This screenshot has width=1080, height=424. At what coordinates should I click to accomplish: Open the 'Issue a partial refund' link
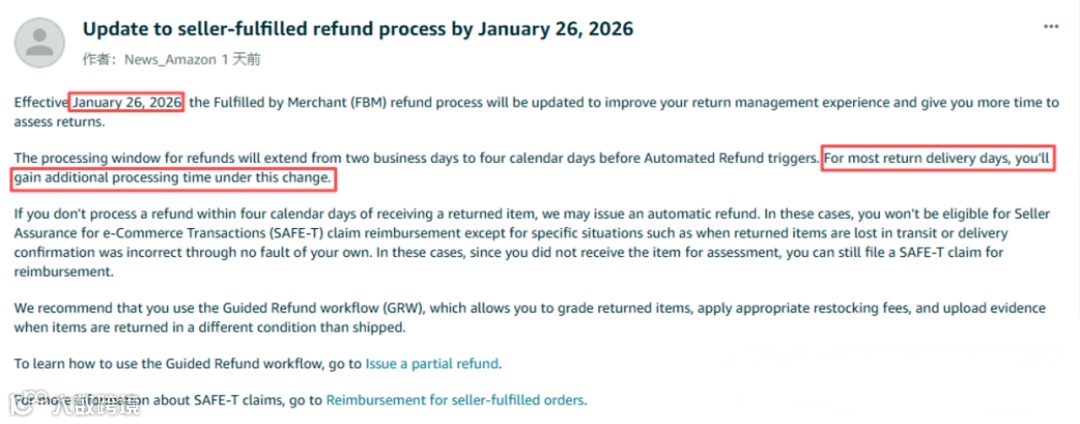pos(432,363)
